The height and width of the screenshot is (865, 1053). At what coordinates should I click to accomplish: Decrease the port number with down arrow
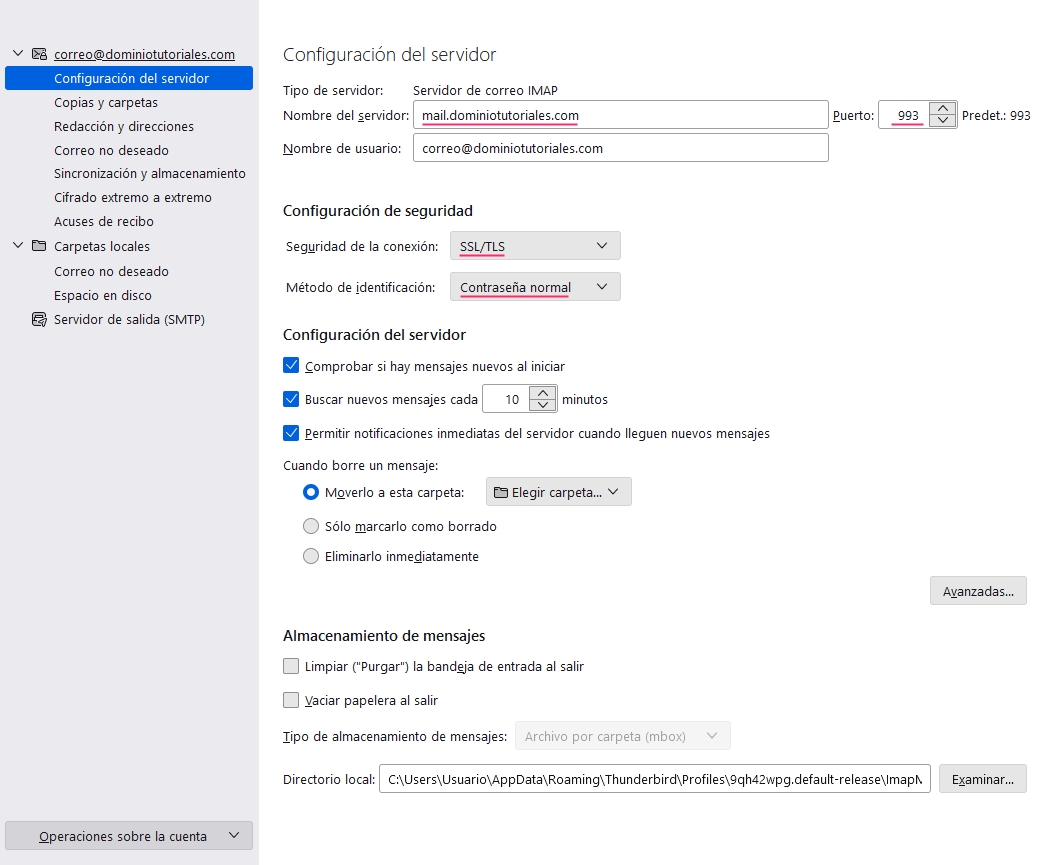pos(942,121)
